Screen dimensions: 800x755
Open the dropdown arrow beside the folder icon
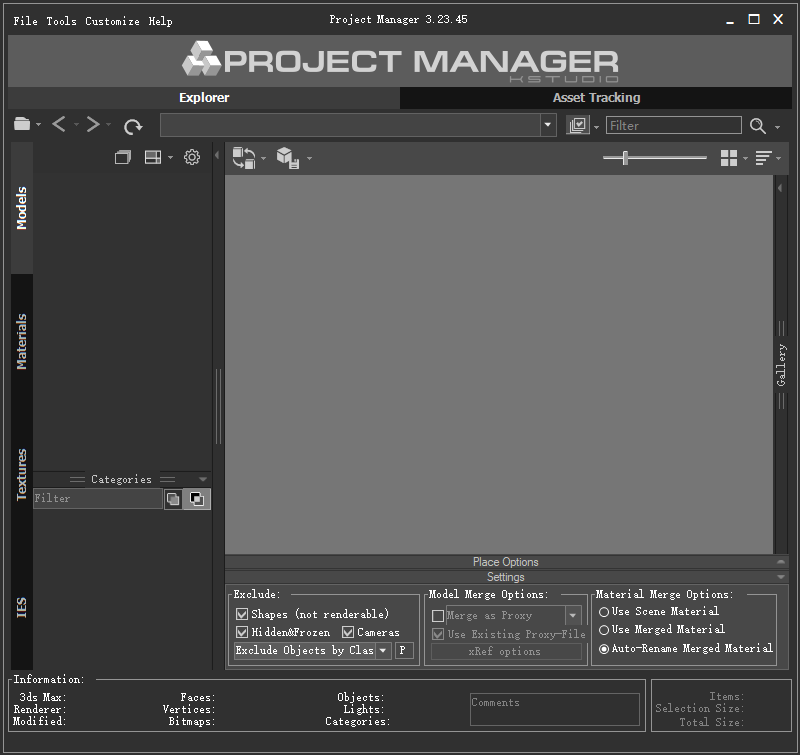coord(39,124)
